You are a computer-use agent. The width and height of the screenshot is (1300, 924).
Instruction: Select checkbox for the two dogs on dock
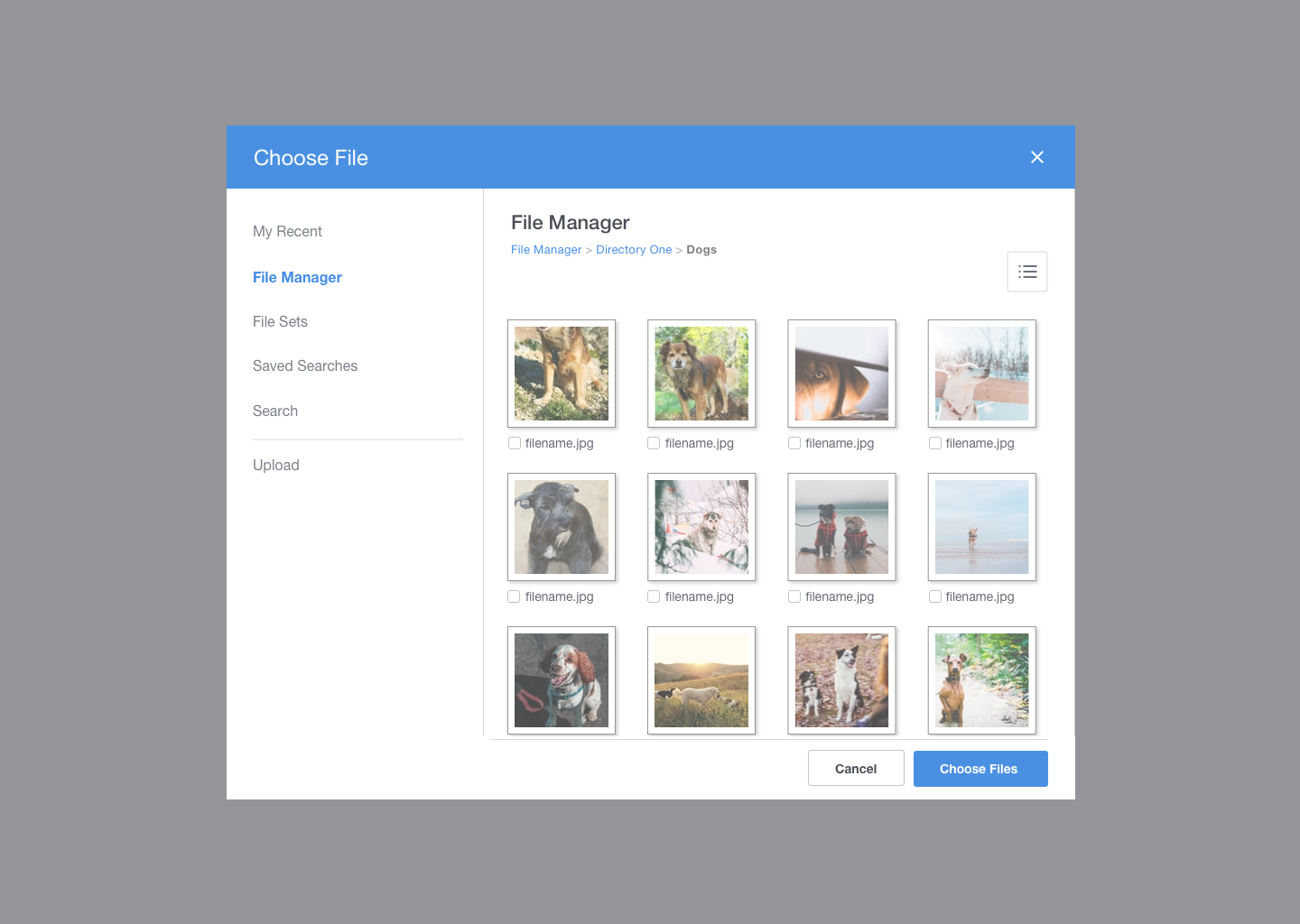tap(794, 596)
